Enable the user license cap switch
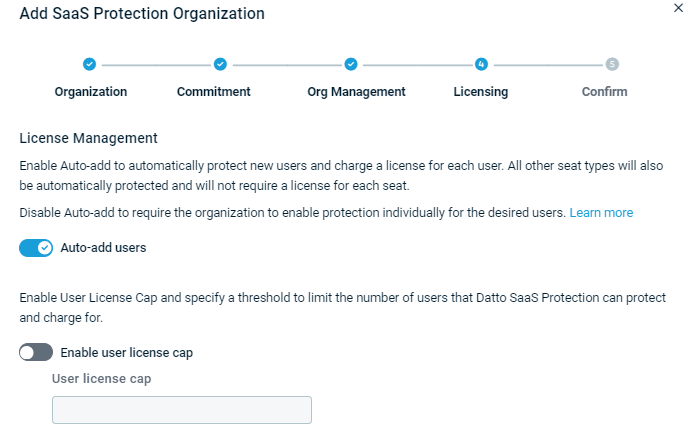 click(x=36, y=352)
